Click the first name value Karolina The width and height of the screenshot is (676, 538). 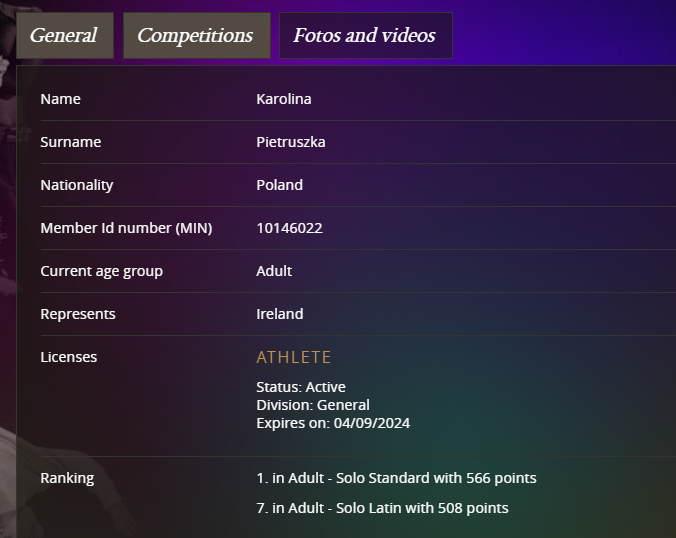pyautogui.click(x=284, y=99)
